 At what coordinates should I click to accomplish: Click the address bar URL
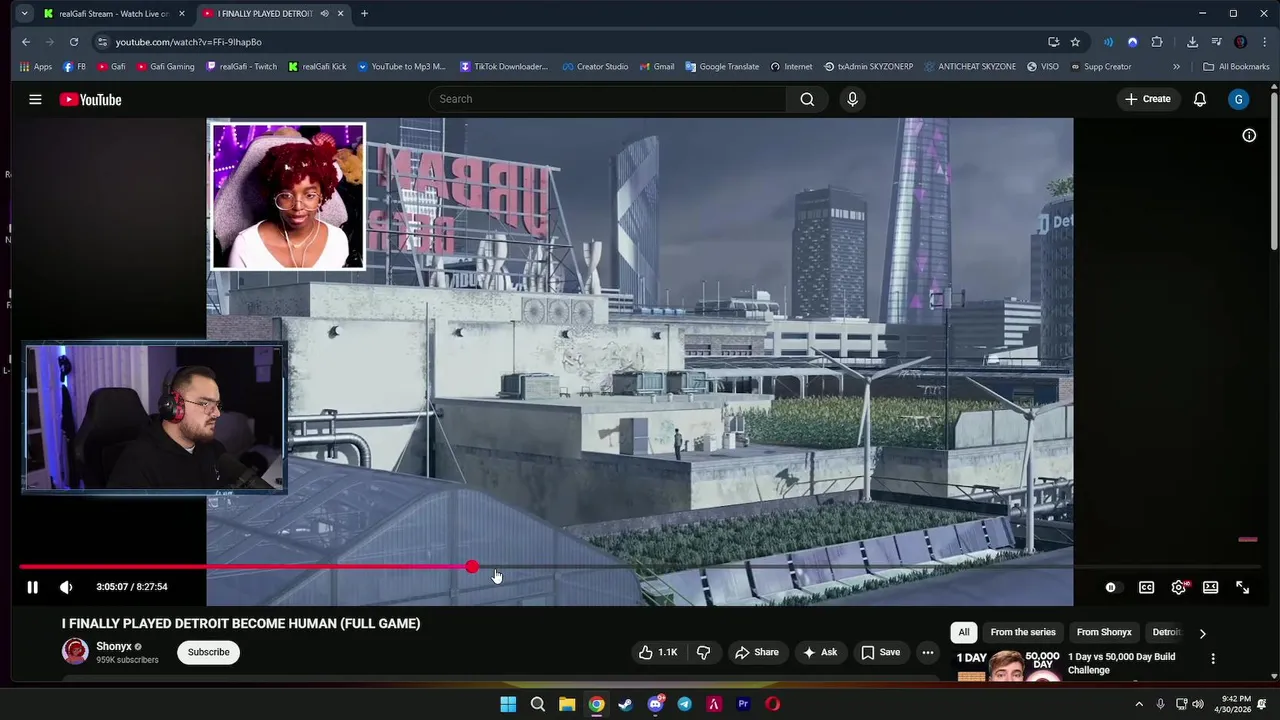click(x=188, y=42)
